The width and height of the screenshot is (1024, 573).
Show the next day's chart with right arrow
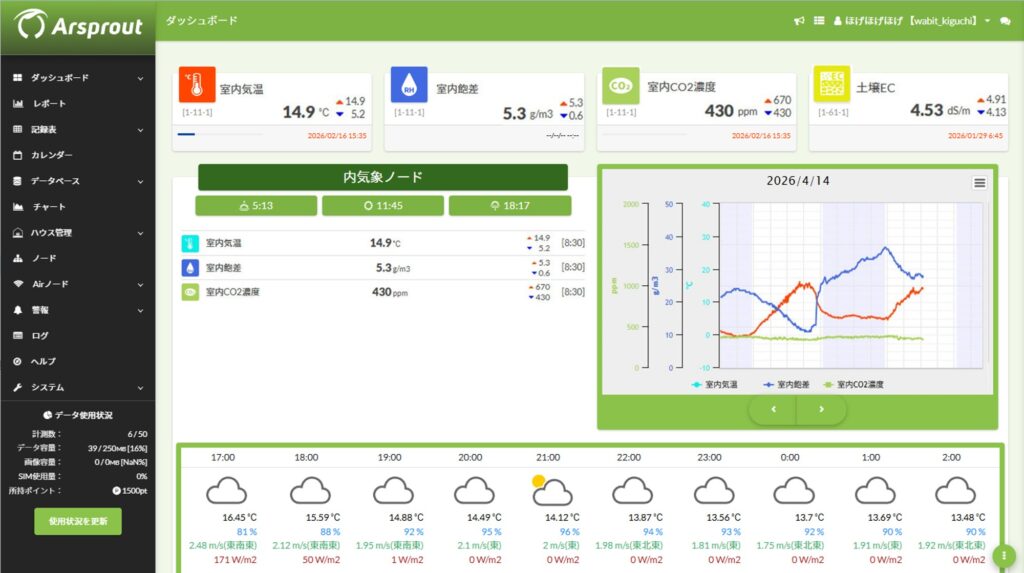(822, 409)
